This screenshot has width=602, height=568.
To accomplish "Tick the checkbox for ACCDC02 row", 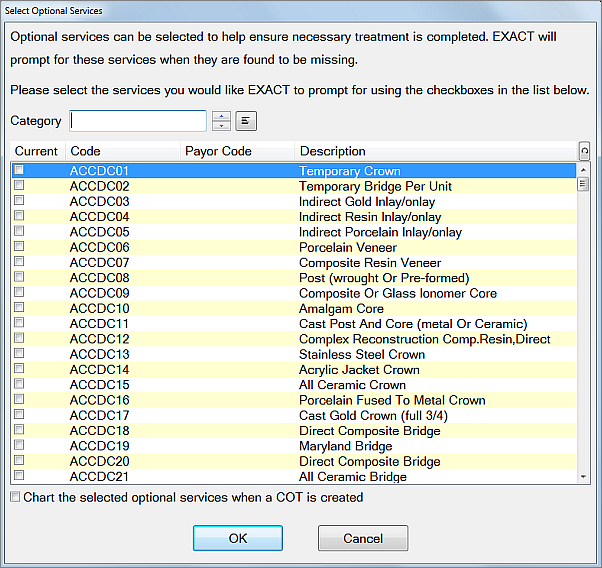I will (x=19, y=185).
